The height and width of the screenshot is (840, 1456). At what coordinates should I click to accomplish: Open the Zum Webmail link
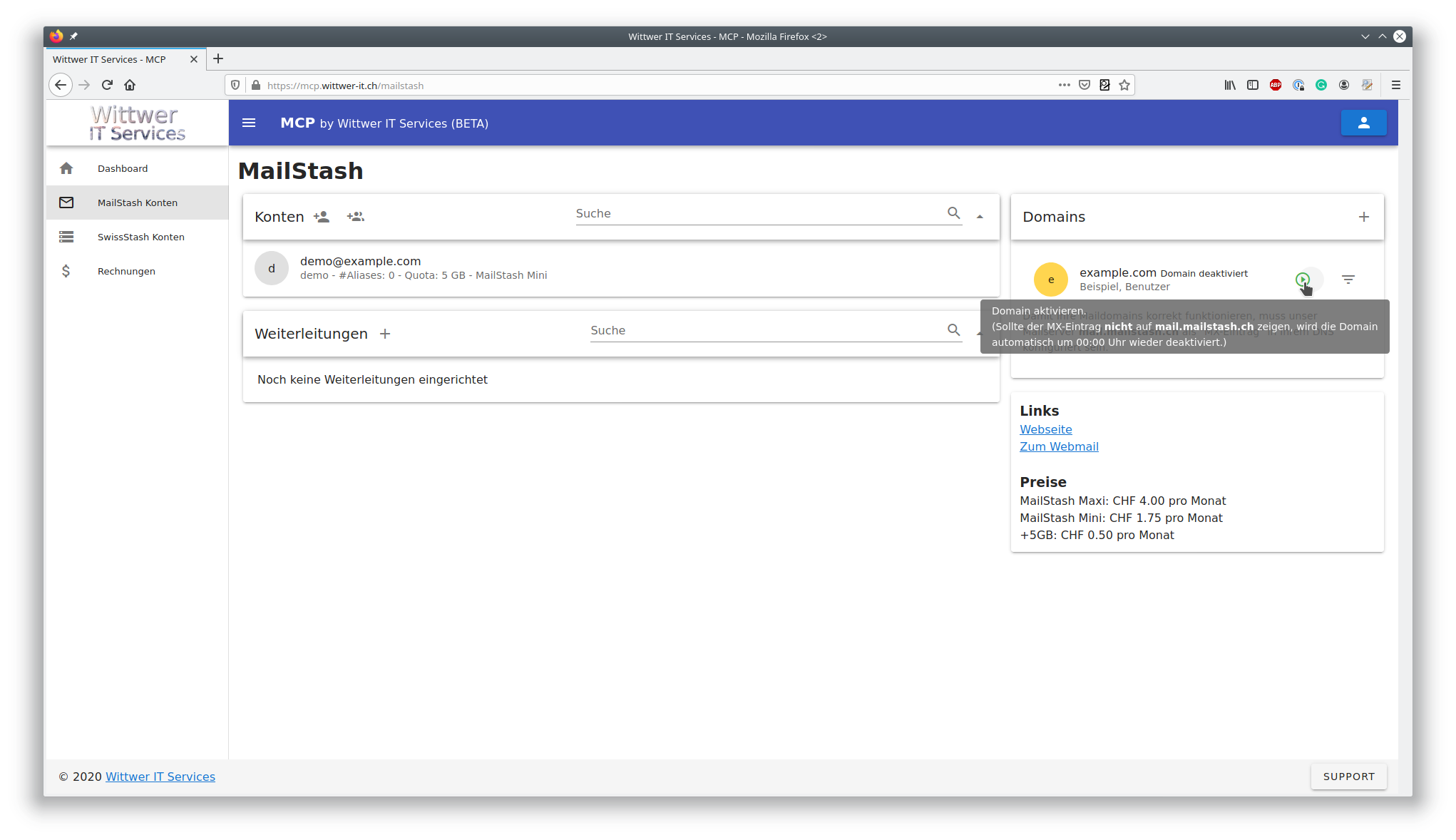point(1059,446)
